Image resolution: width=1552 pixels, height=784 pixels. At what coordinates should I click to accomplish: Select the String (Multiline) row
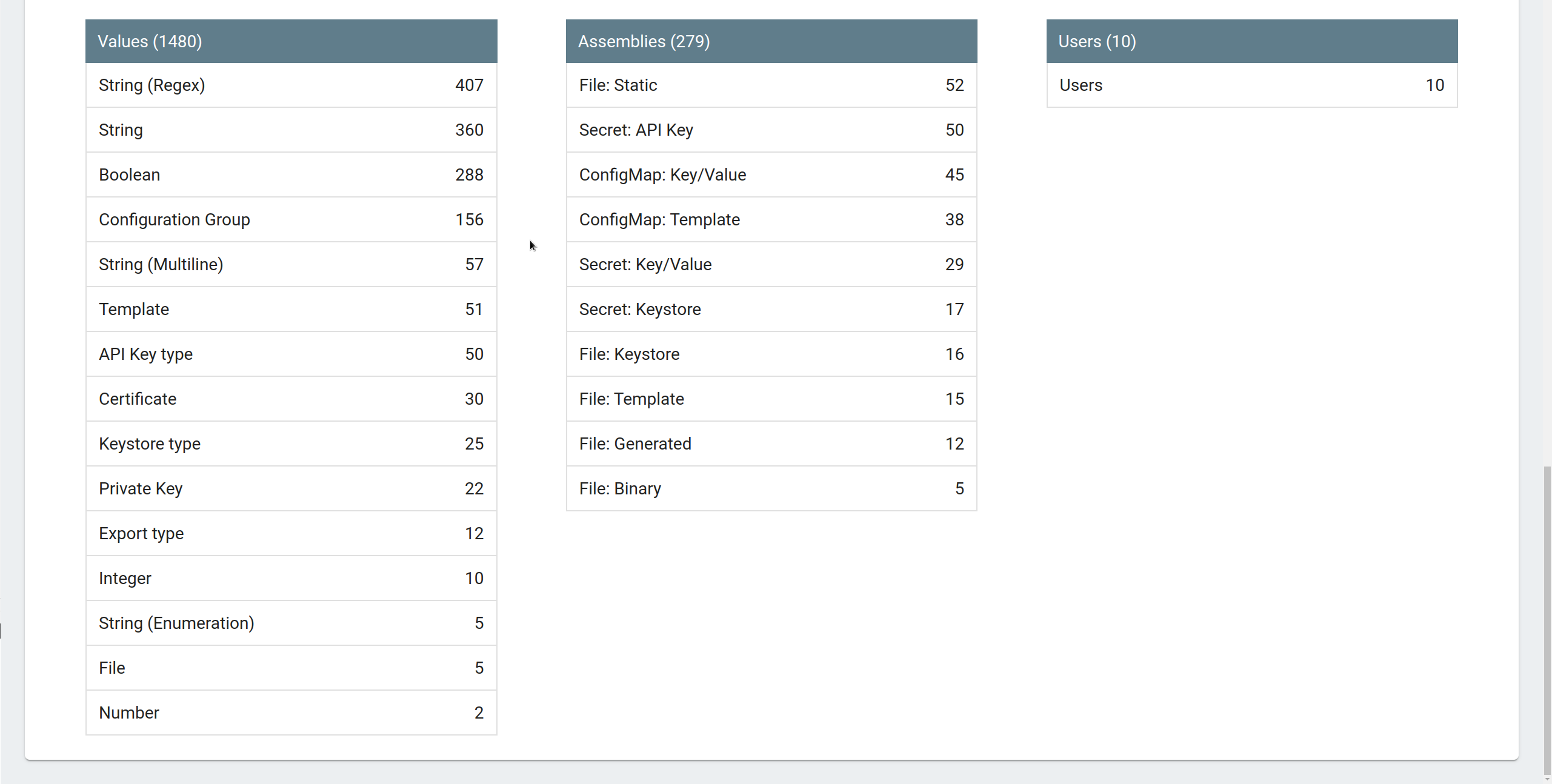pyautogui.click(x=291, y=265)
